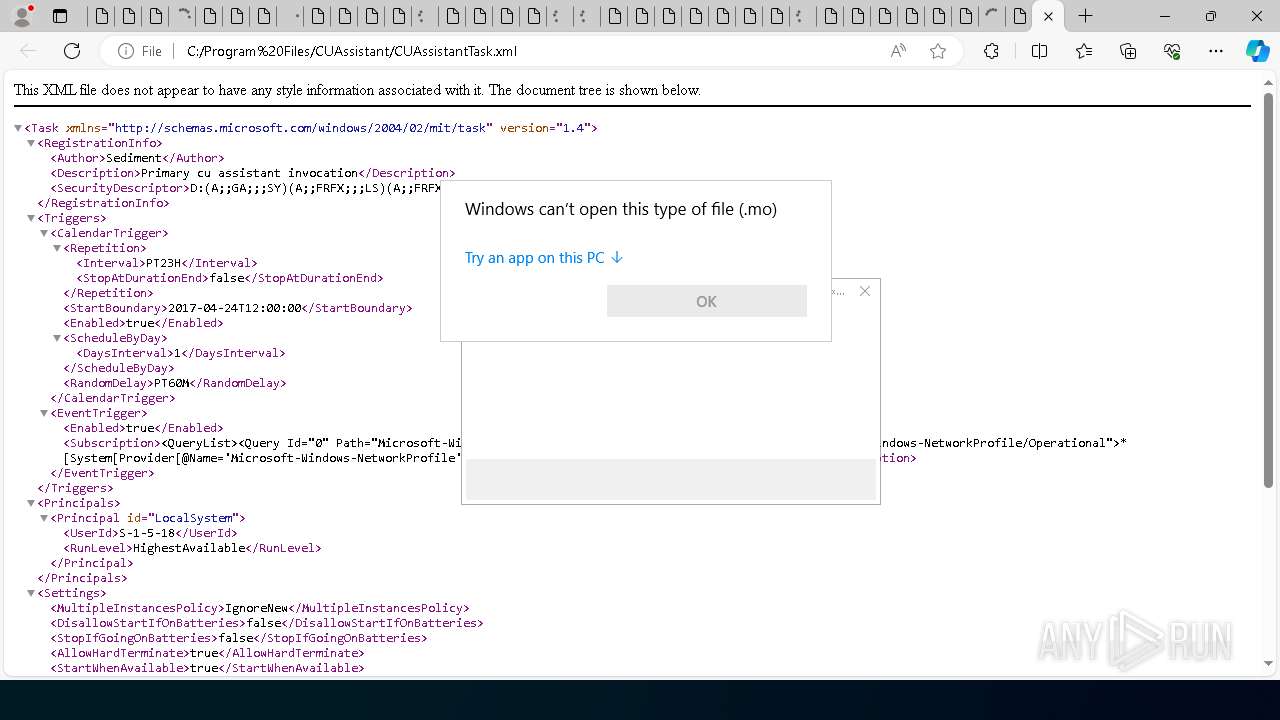Open the Favorites list icon
The width and height of the screenshot is (1280, 720).
pyautogui.click(x=1084, y=51)
